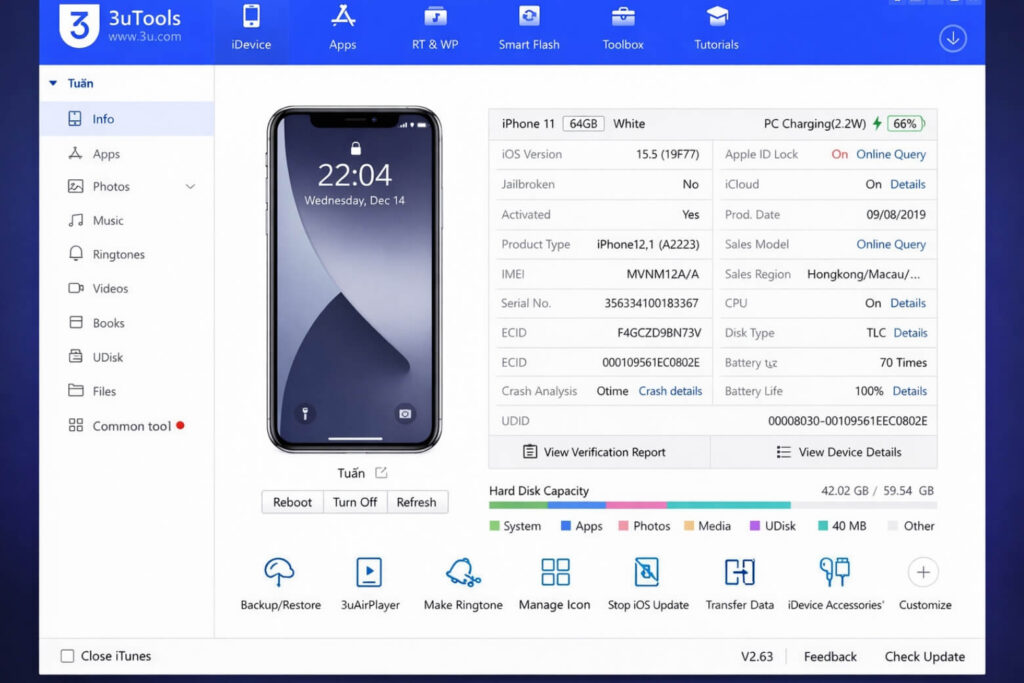Click the download arrow icon in header

[952, 38]
